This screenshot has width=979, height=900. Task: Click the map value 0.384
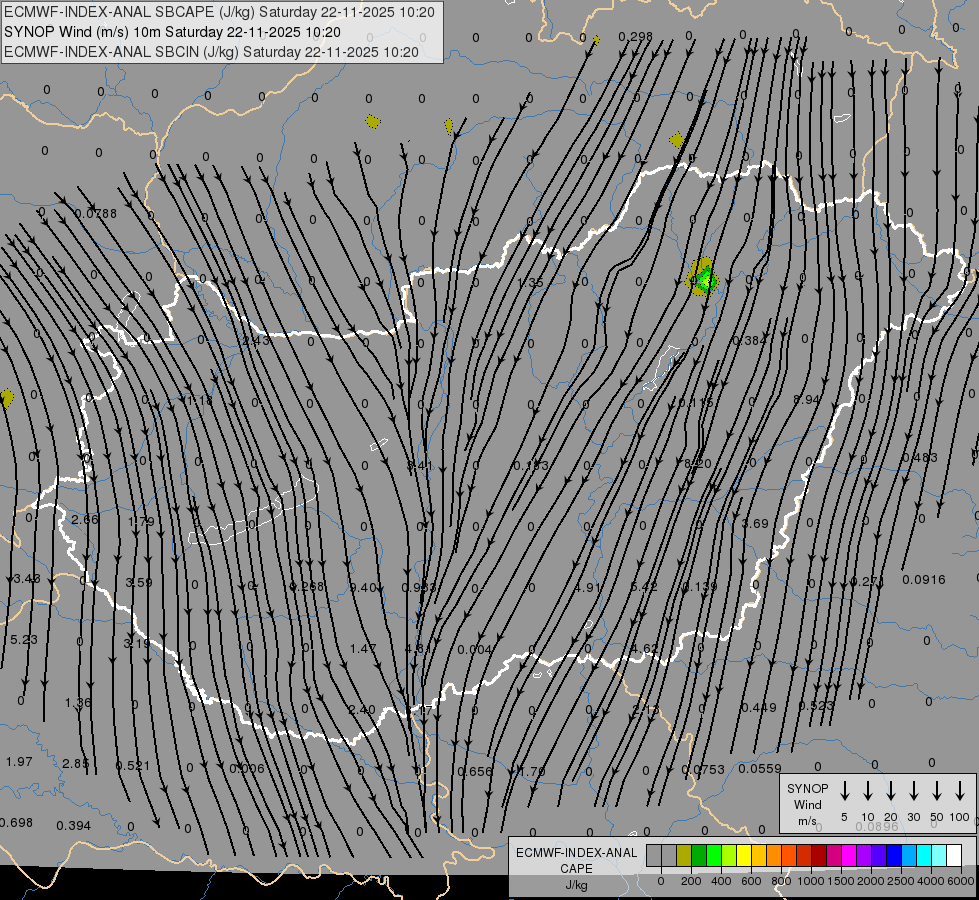tap(749, 340)
